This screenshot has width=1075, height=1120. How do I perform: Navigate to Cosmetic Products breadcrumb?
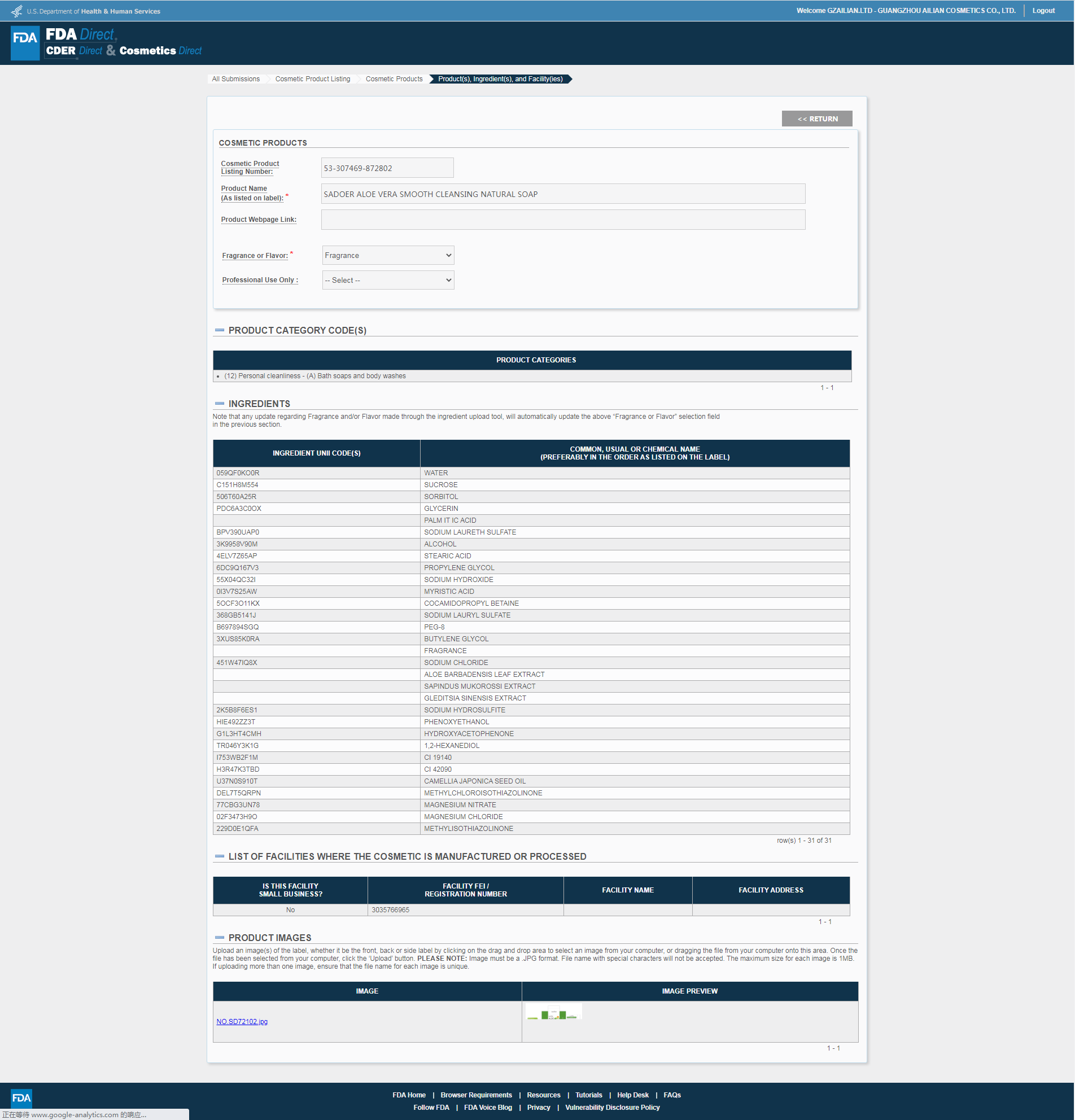[394, 79]
